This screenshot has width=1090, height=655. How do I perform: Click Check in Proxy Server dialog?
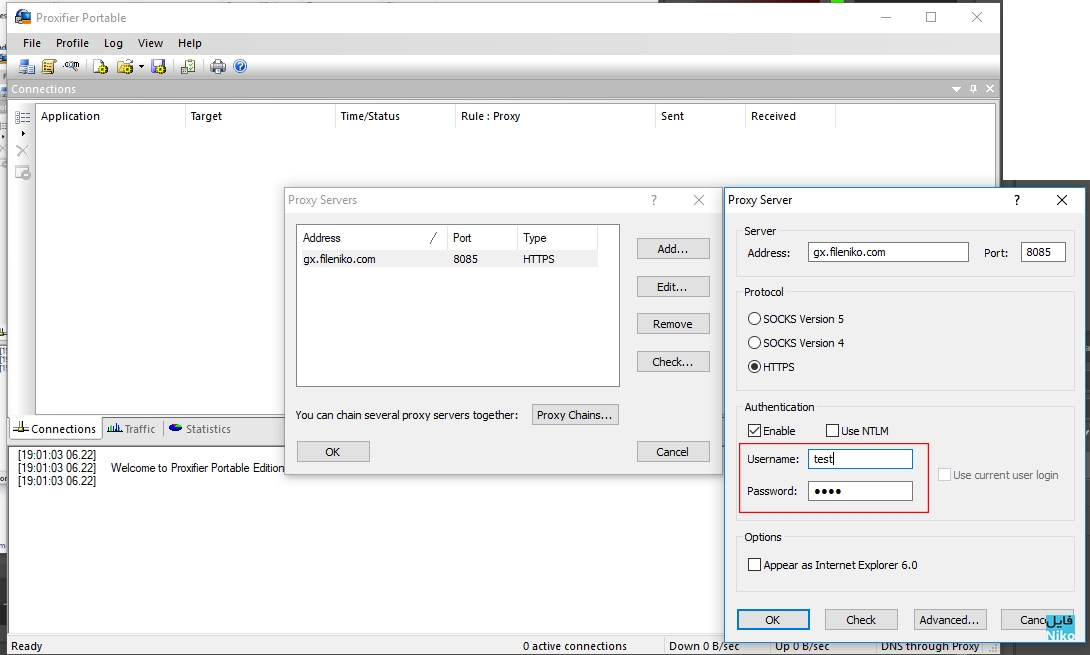pos(861,620)
